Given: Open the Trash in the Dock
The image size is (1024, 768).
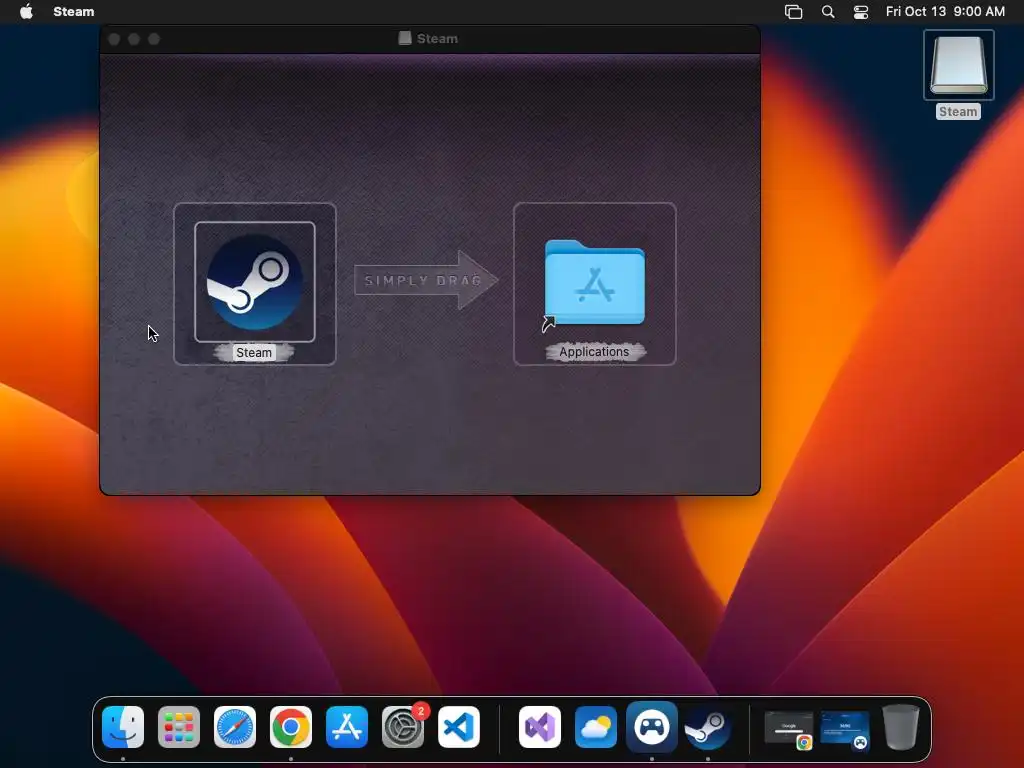Looking at the screenshot, I should tap(901, 727).
